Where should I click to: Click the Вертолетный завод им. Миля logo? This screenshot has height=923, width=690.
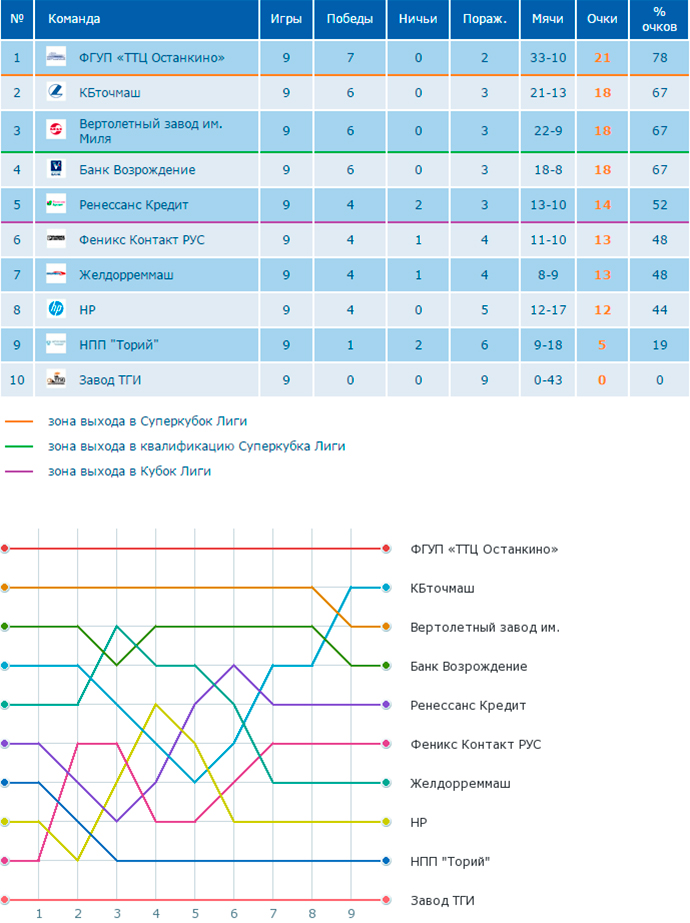[56, 130]
